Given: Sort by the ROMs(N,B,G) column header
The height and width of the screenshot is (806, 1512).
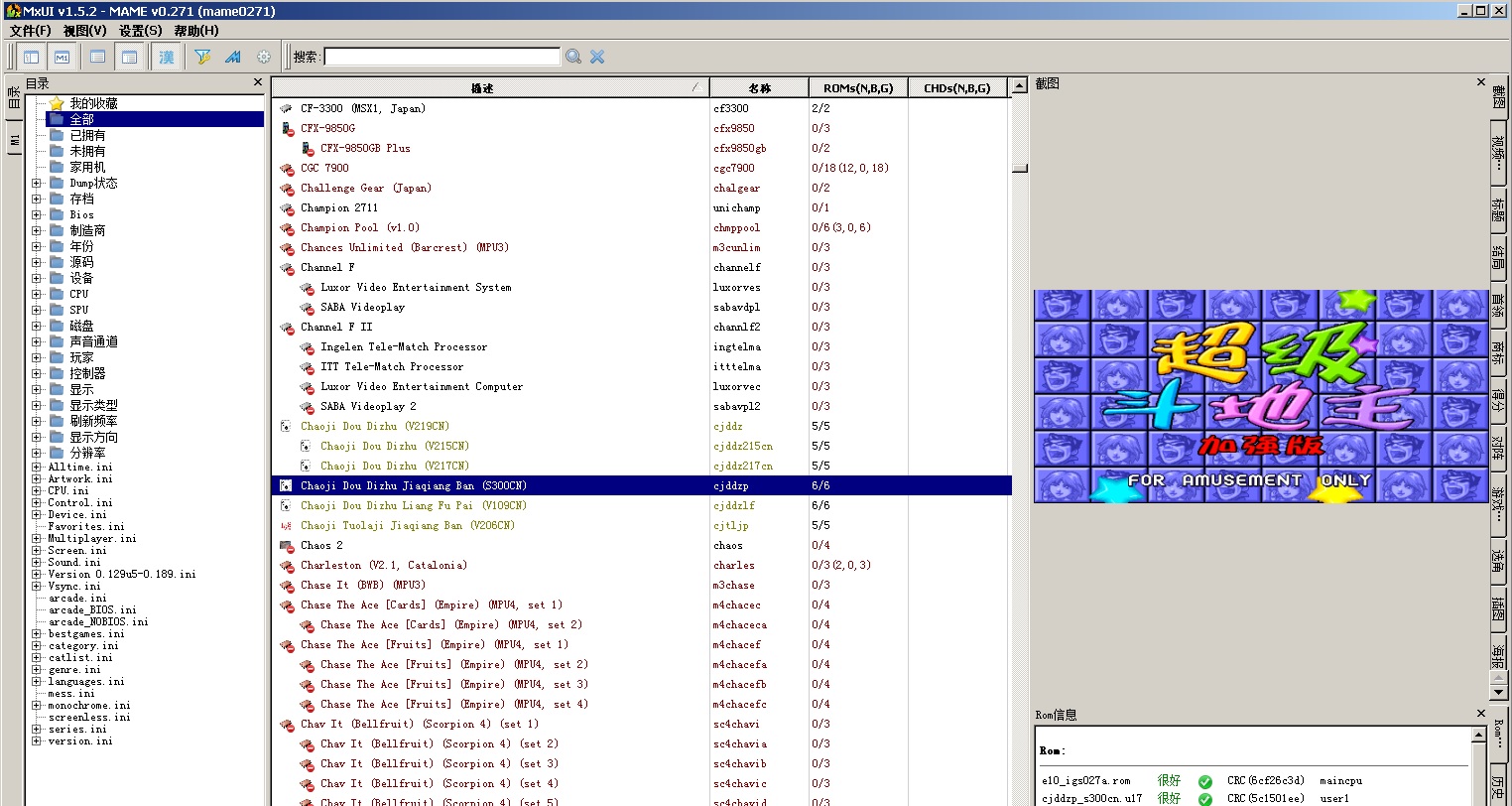Looking at the screenshot, I should [858, 88].
